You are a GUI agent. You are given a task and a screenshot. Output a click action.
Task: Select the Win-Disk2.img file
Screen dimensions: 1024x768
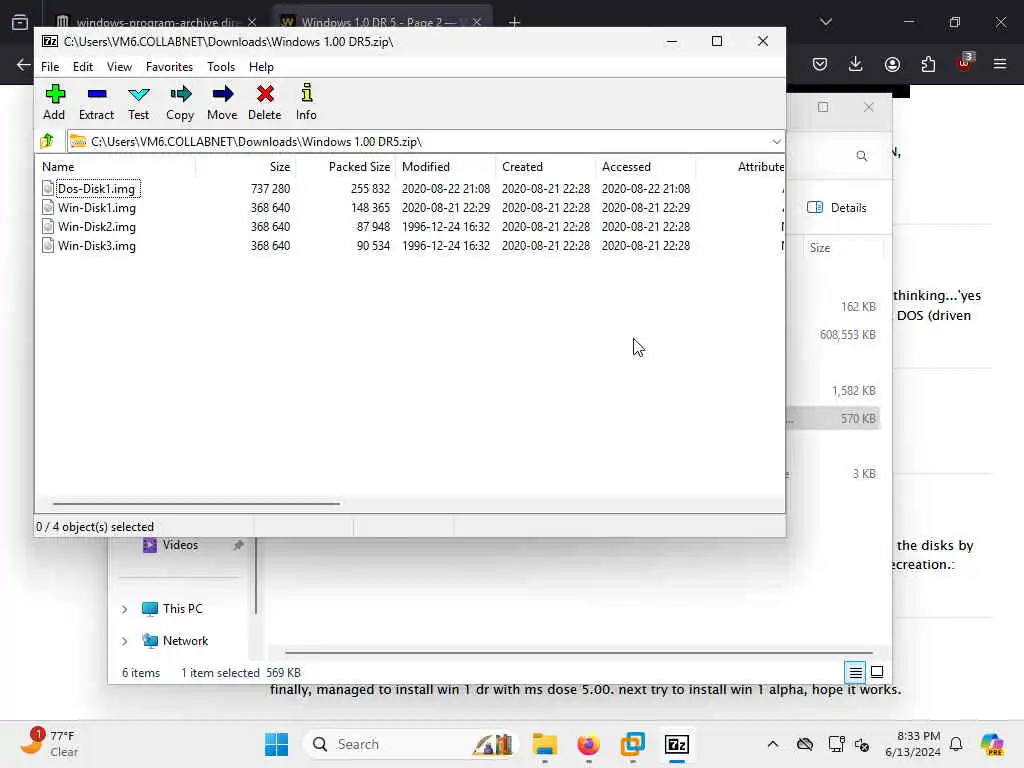tap(97, 227)
